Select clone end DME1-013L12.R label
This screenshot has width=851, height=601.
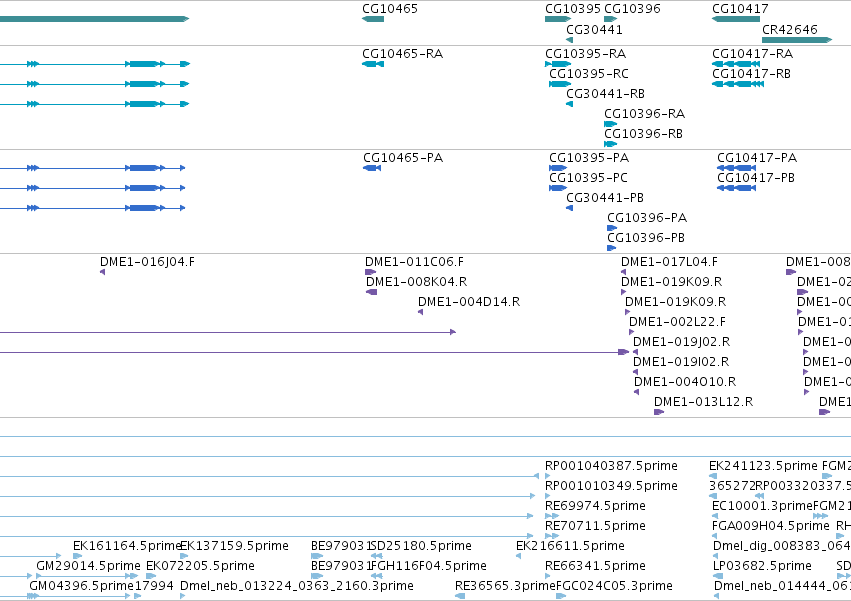click(703, 403)
